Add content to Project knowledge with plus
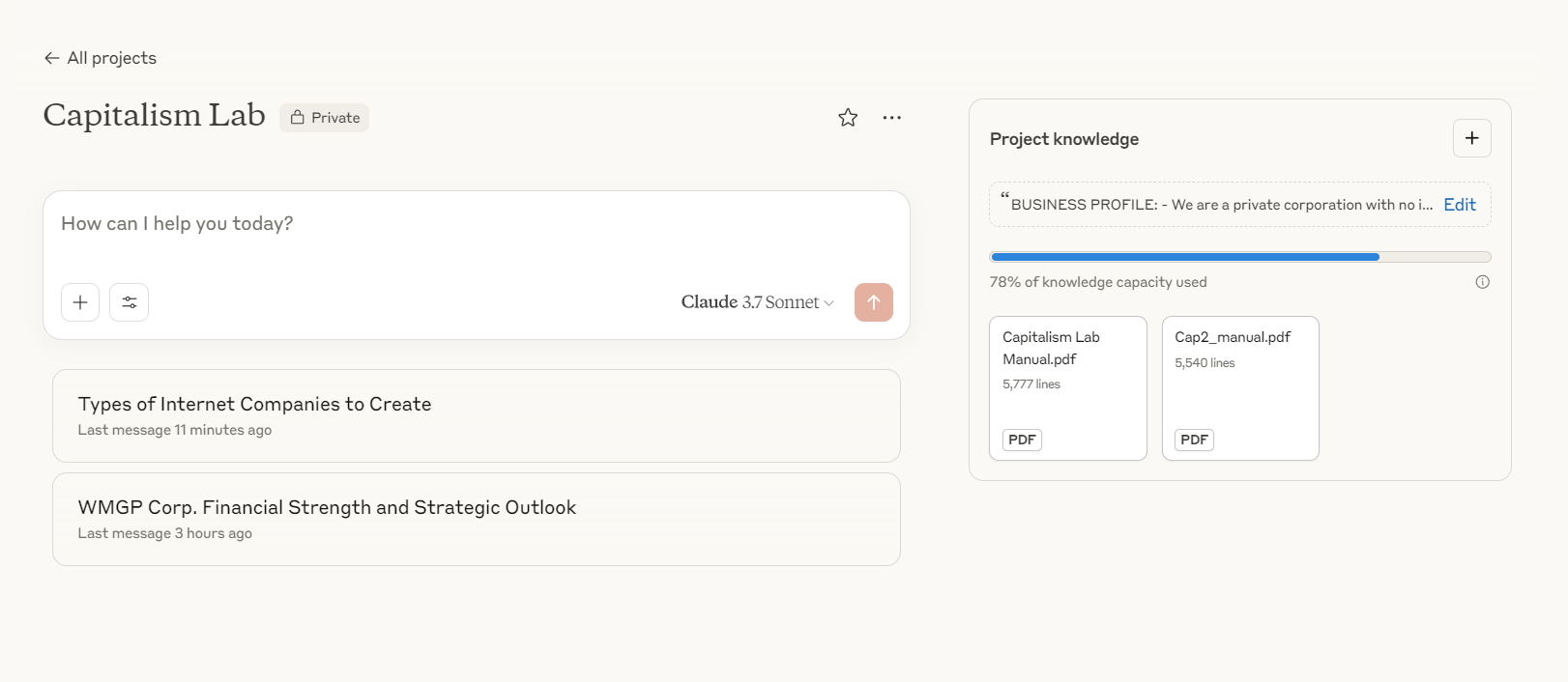The width and height of the screenshot is (1568, 682). click(1471, 138)
